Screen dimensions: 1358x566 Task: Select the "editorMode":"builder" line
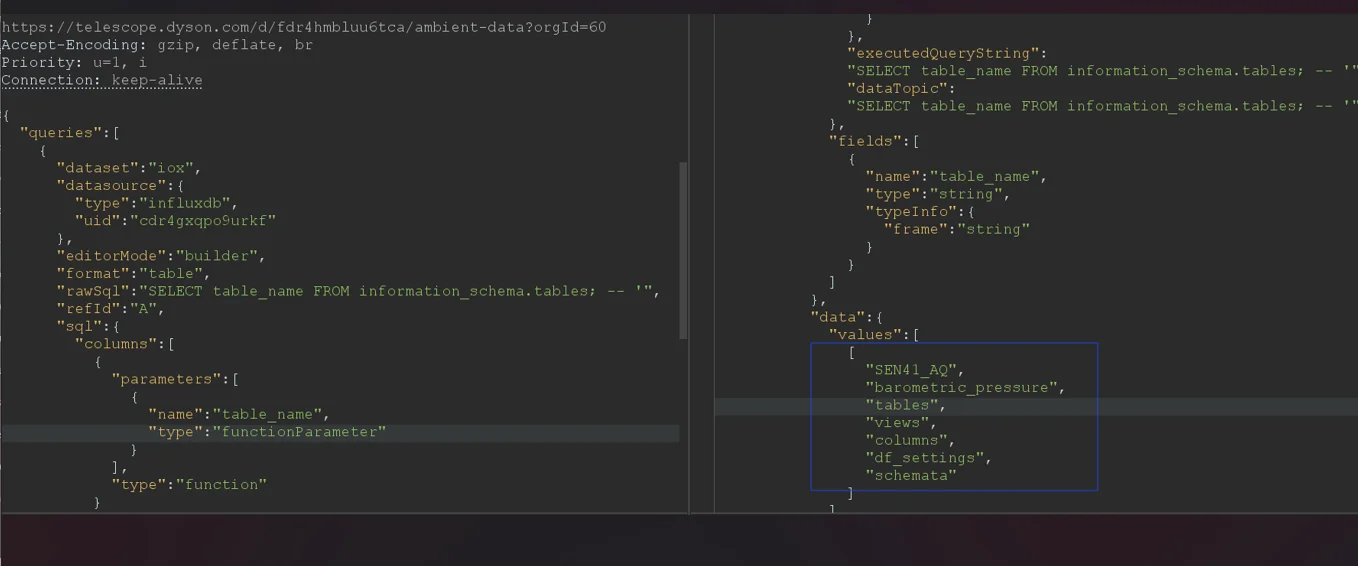(x=161, y=255)
